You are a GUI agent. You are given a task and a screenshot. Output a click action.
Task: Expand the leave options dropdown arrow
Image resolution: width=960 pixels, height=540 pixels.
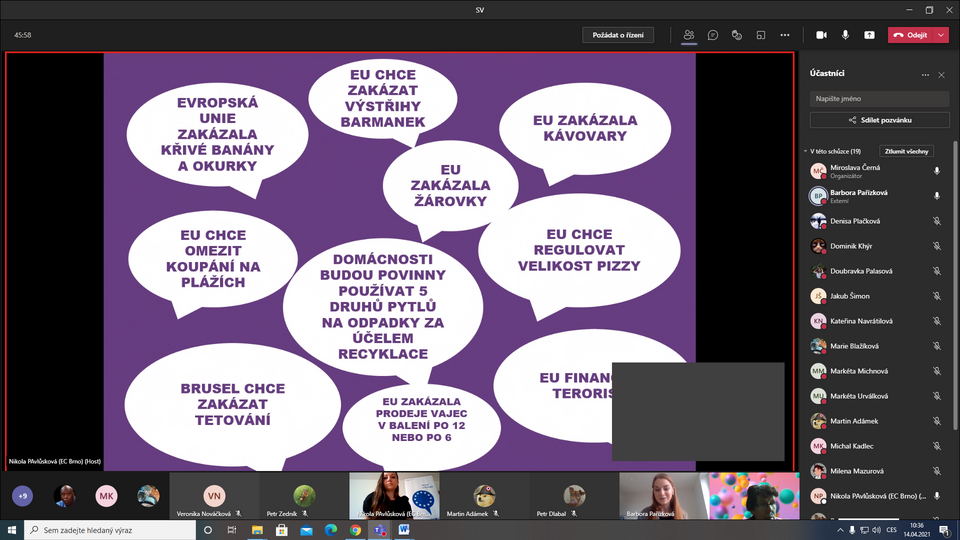[x=941, y=35]
